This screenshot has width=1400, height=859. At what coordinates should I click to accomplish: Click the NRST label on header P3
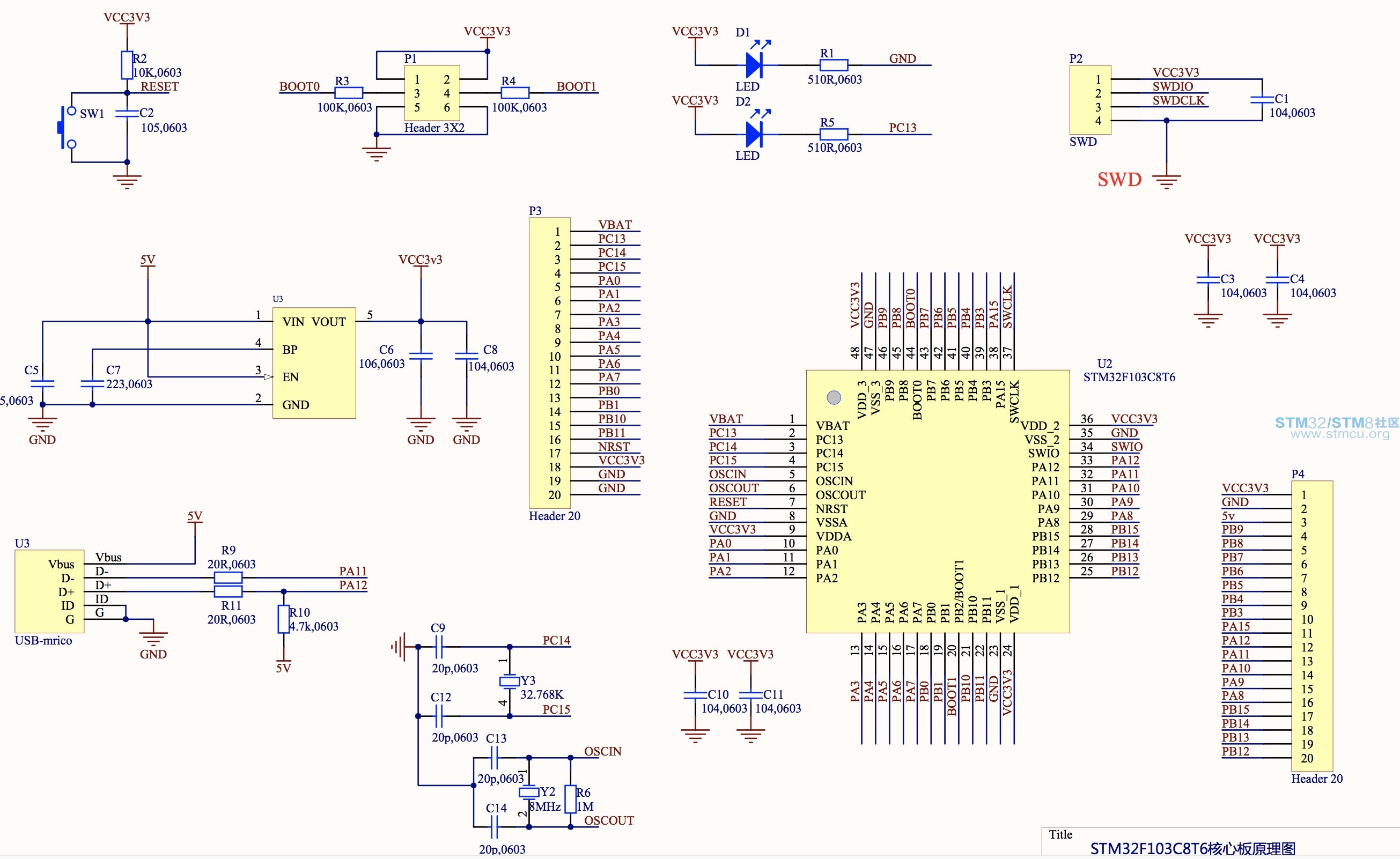click(614, 447)
